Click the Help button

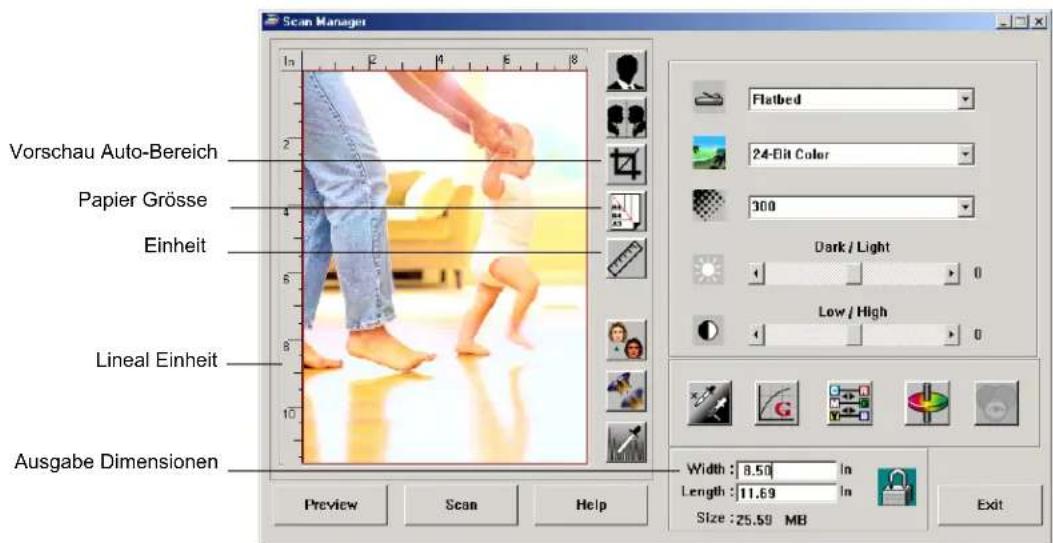tap(591, 505)
